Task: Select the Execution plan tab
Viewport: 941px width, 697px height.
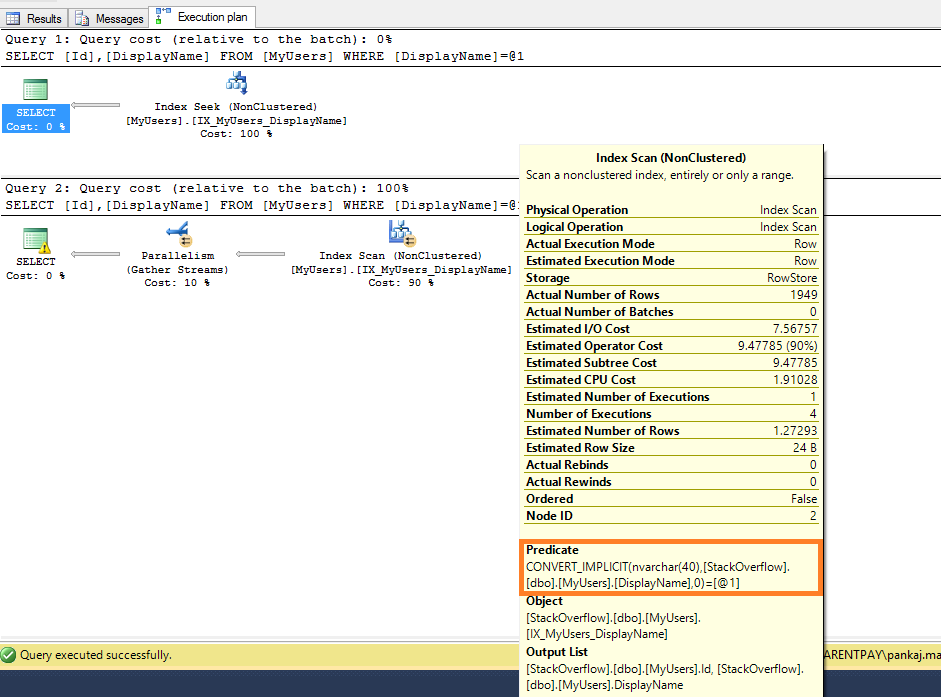Action: point(203,17)
